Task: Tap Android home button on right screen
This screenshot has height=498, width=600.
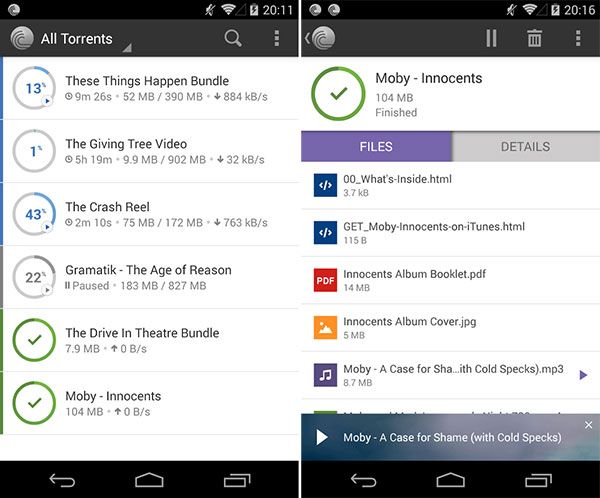Action: pyautogui.click(x=450, y=480)
